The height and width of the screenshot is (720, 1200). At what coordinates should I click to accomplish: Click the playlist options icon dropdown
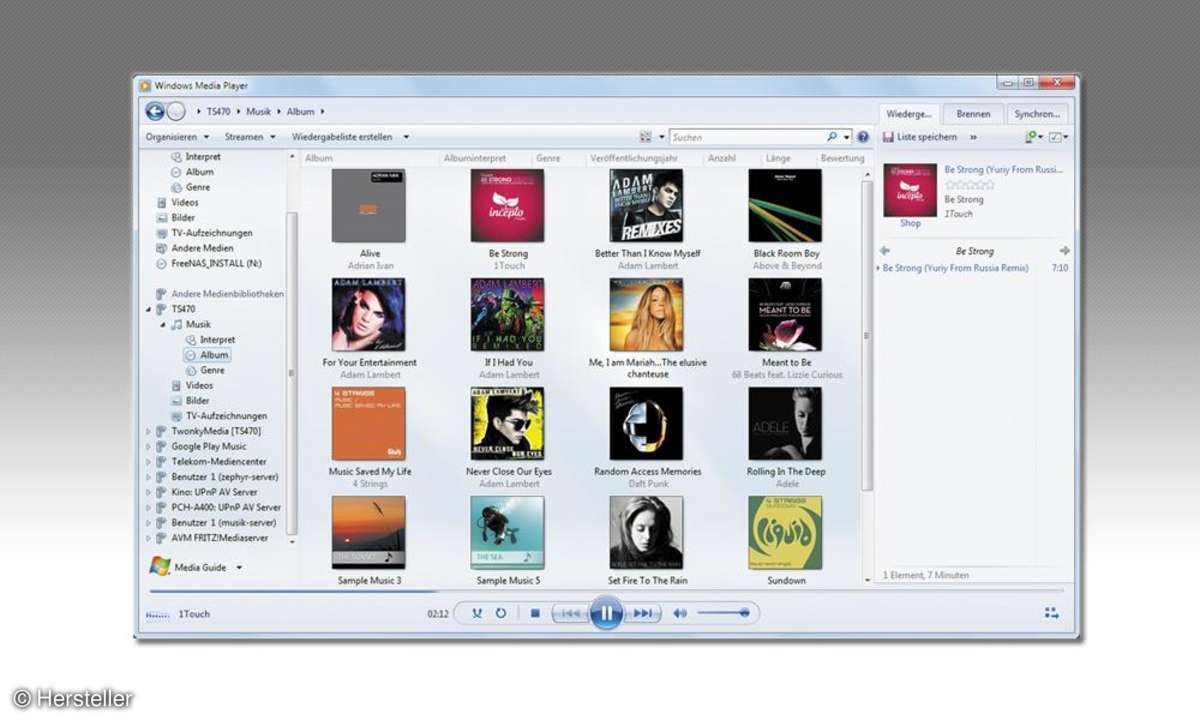pos(1033,137)
